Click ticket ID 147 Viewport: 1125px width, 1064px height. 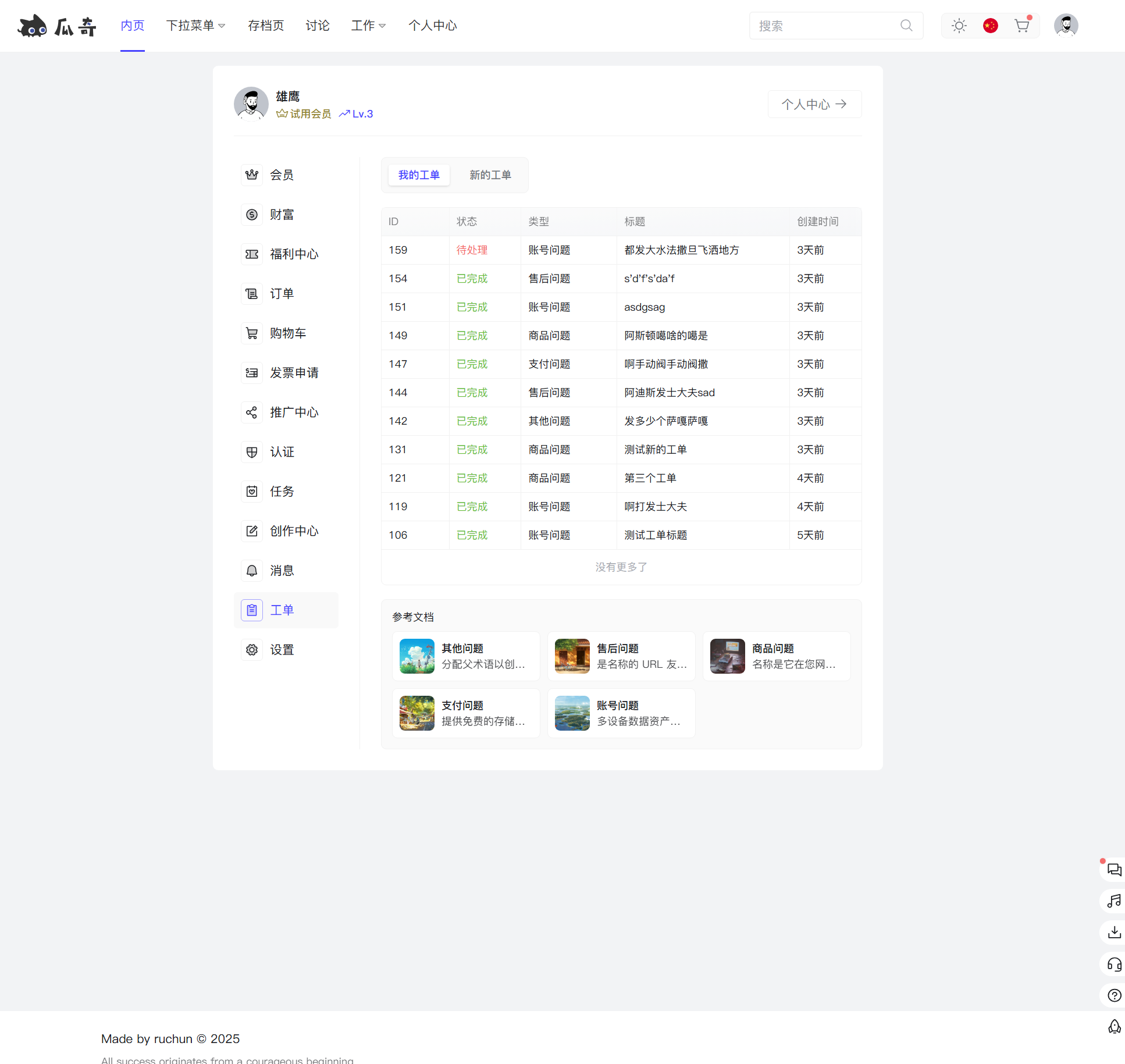click(x=398, y=364)
